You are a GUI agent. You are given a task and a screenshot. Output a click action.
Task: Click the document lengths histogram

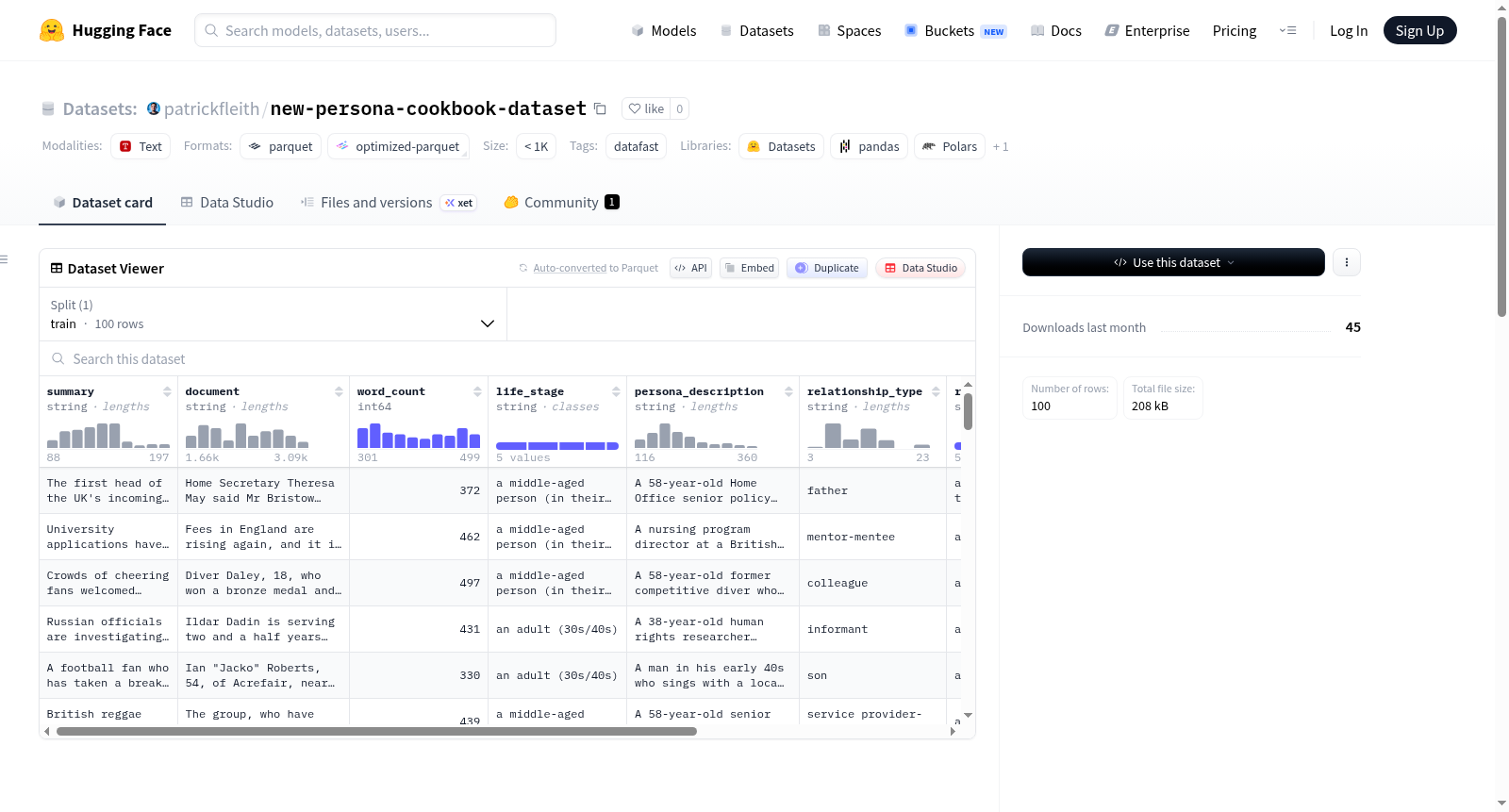(247, 435)
